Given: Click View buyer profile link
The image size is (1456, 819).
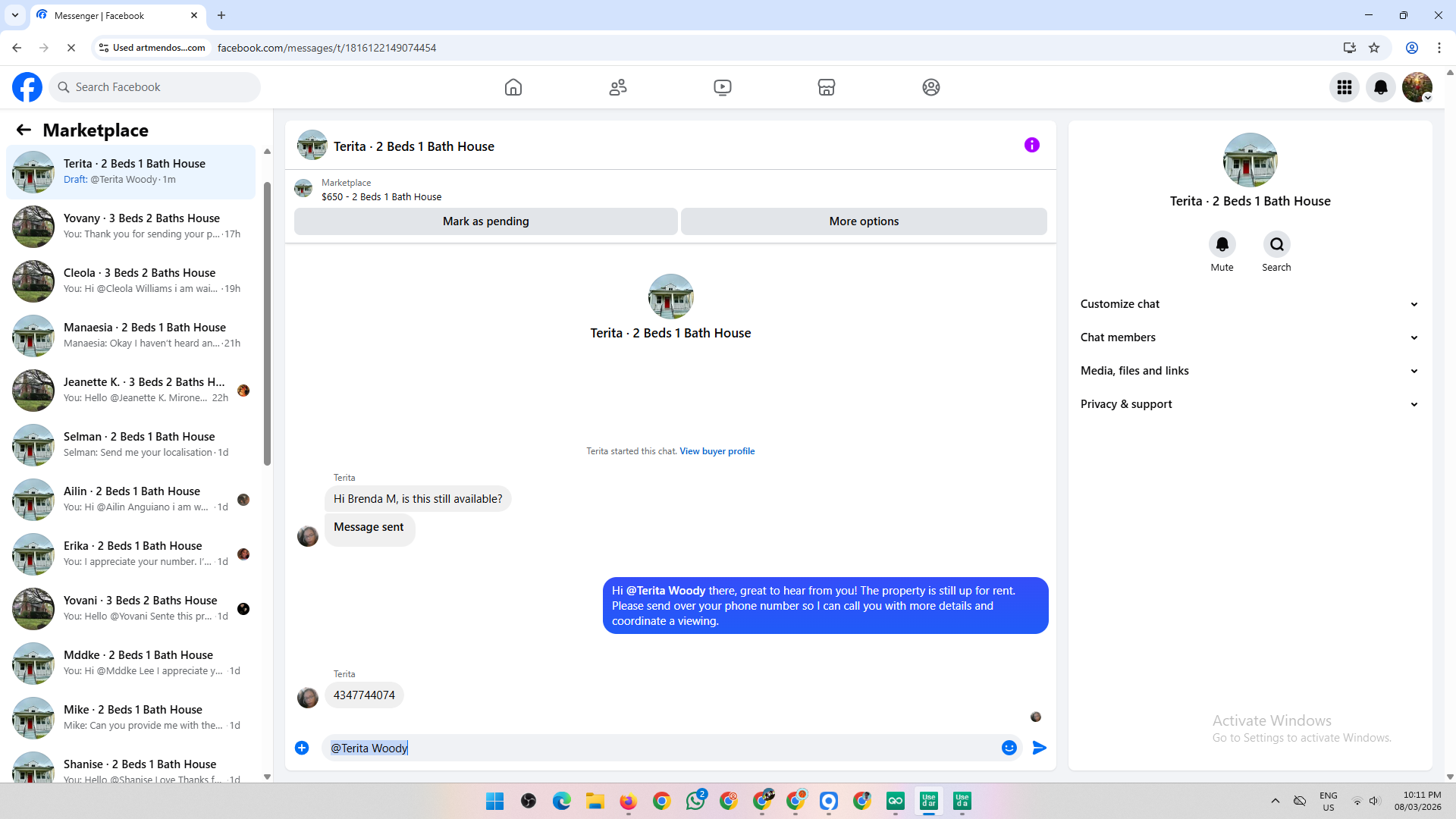Looking at the screenshot, I should point(717,451).
